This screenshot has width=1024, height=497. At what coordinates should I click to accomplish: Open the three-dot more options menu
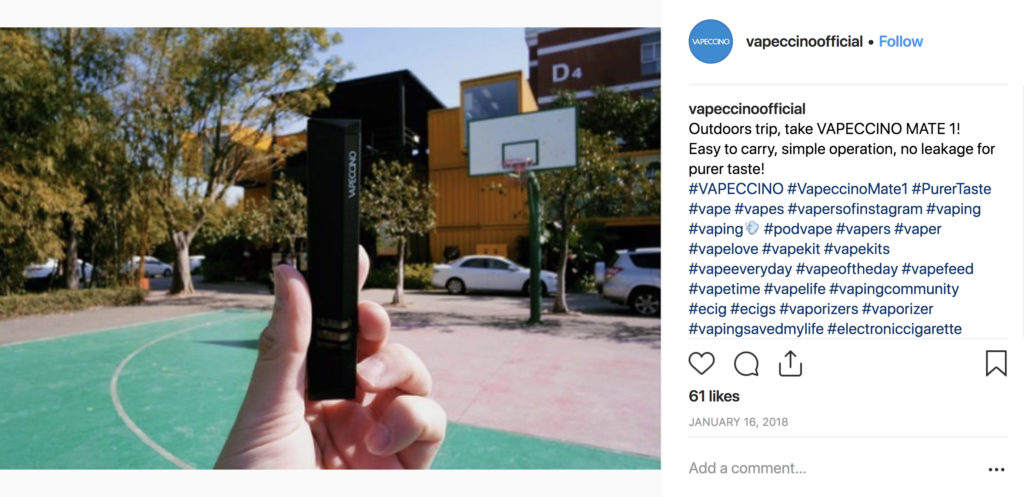tap(997, 469)
